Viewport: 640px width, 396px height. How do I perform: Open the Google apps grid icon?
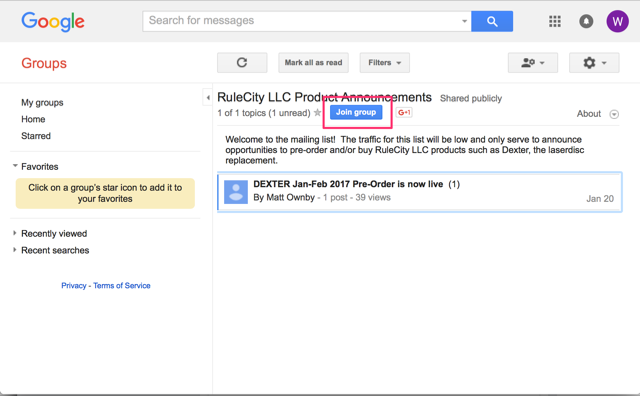click(555, 21)
